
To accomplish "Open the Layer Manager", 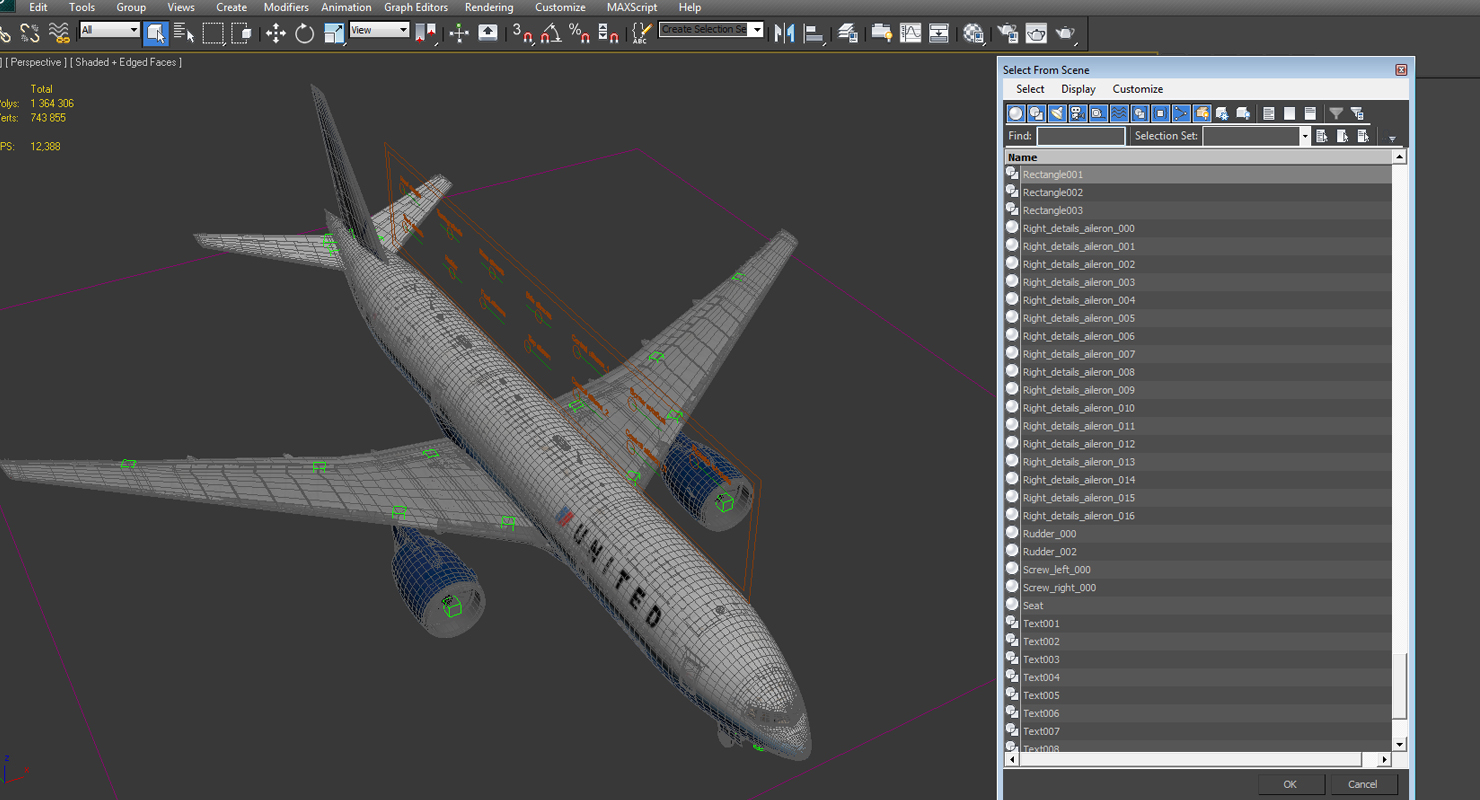I will pos(847,33).
